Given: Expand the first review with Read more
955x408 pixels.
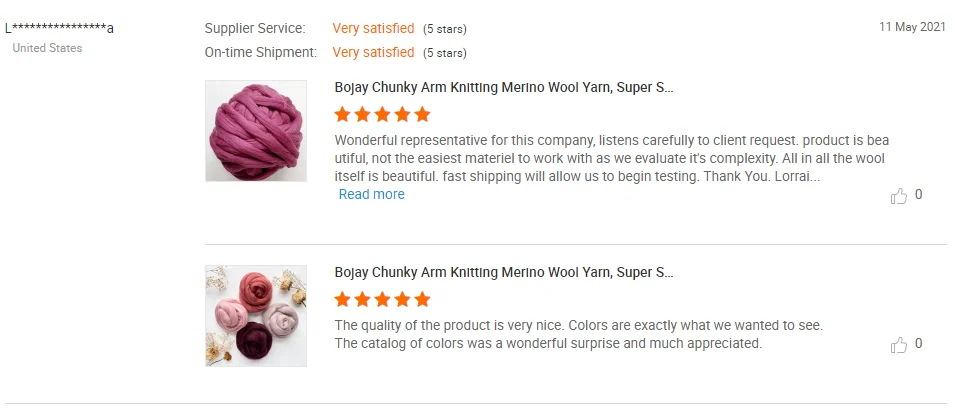Looking at the screenshot, I should 371,194.
